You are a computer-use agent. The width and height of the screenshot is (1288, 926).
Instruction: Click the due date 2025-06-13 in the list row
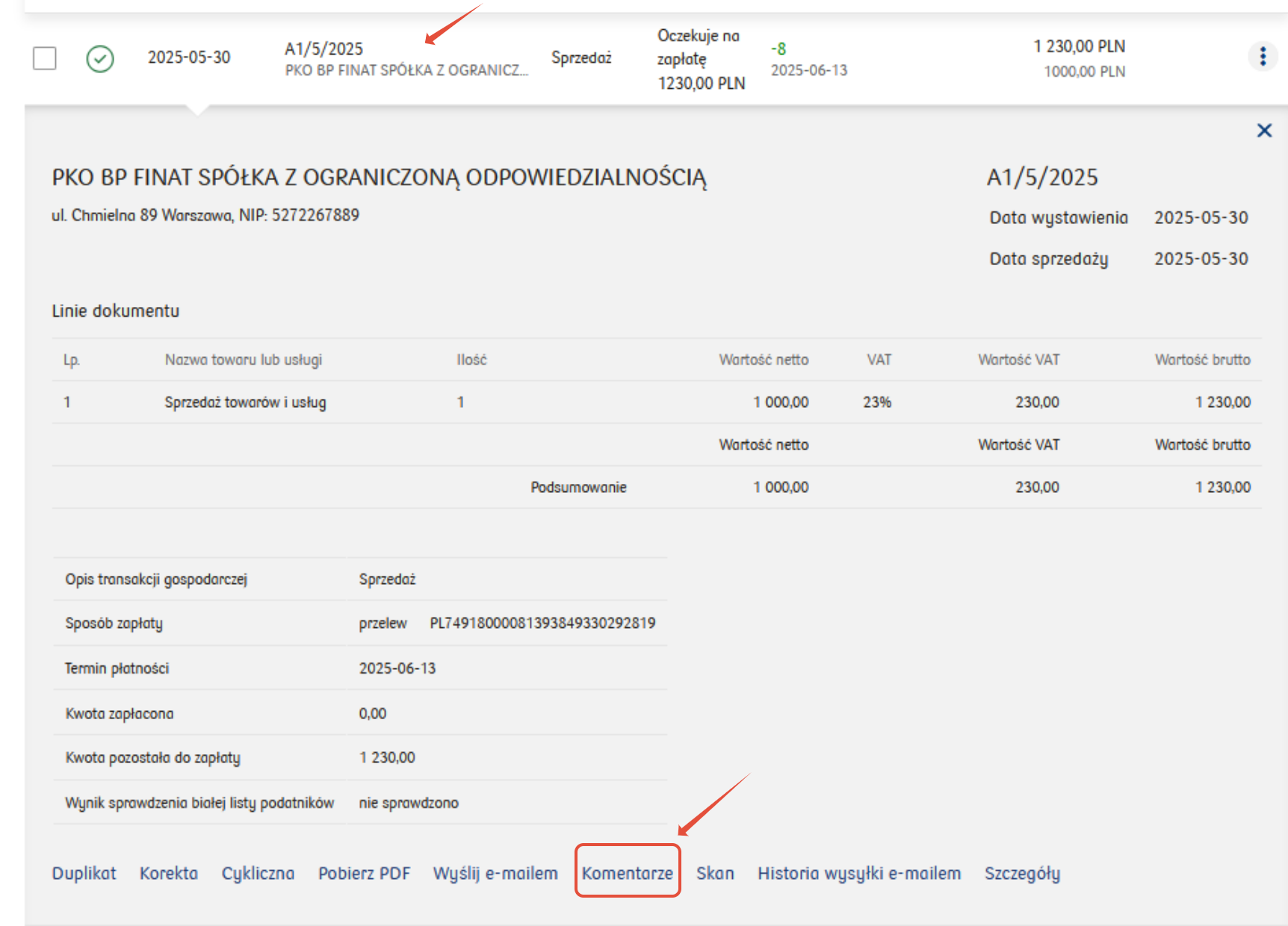coord(809,70)
